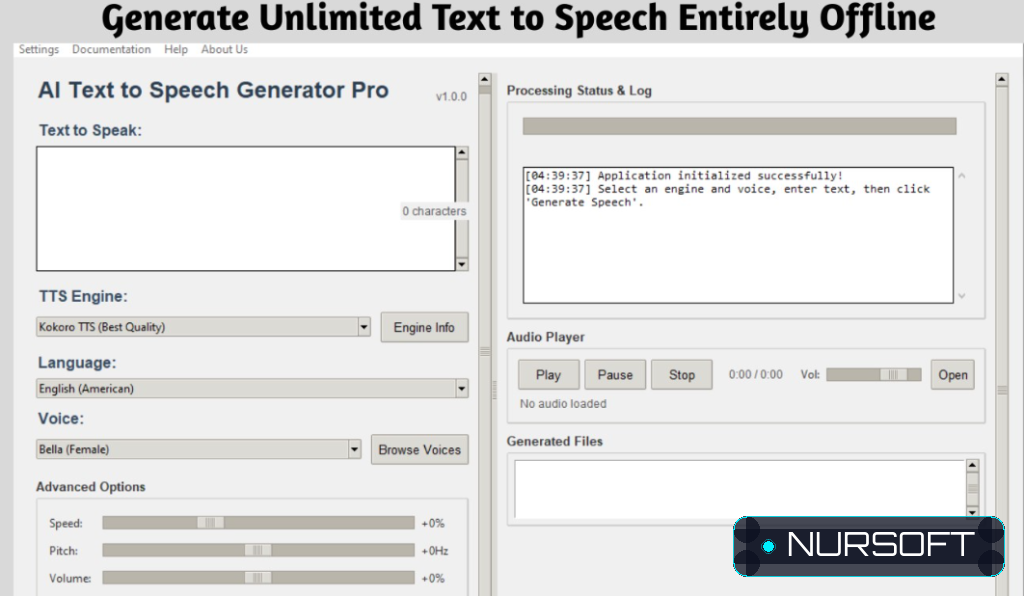The image size is (1024, 596).
Task: Click the Generated Files list box
Action: (740, 489)
